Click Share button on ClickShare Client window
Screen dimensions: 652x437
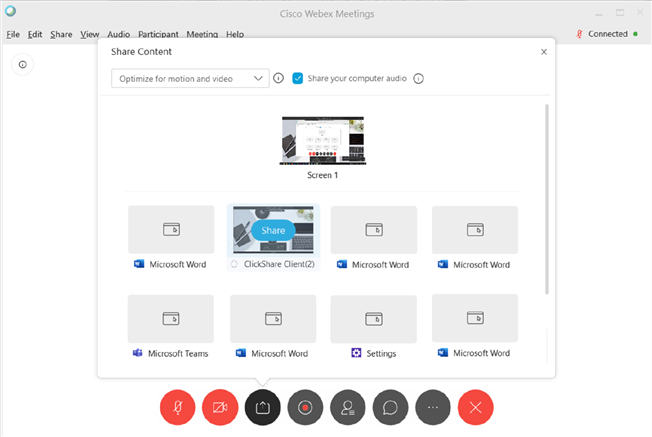coord(273,230)
